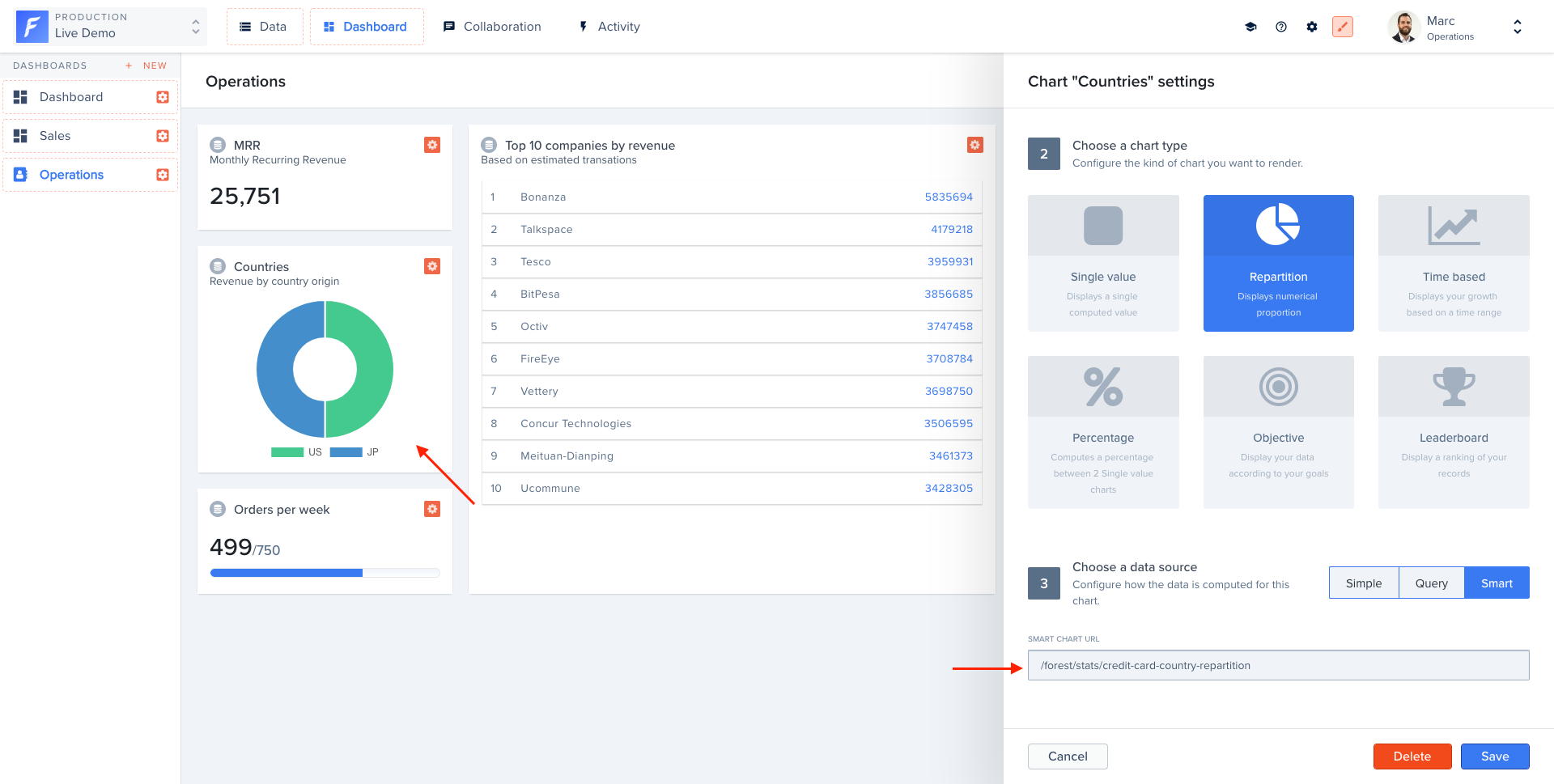Click the Cancel button
This screenshot has height=784, width=1554.
tap(1068, 756)
